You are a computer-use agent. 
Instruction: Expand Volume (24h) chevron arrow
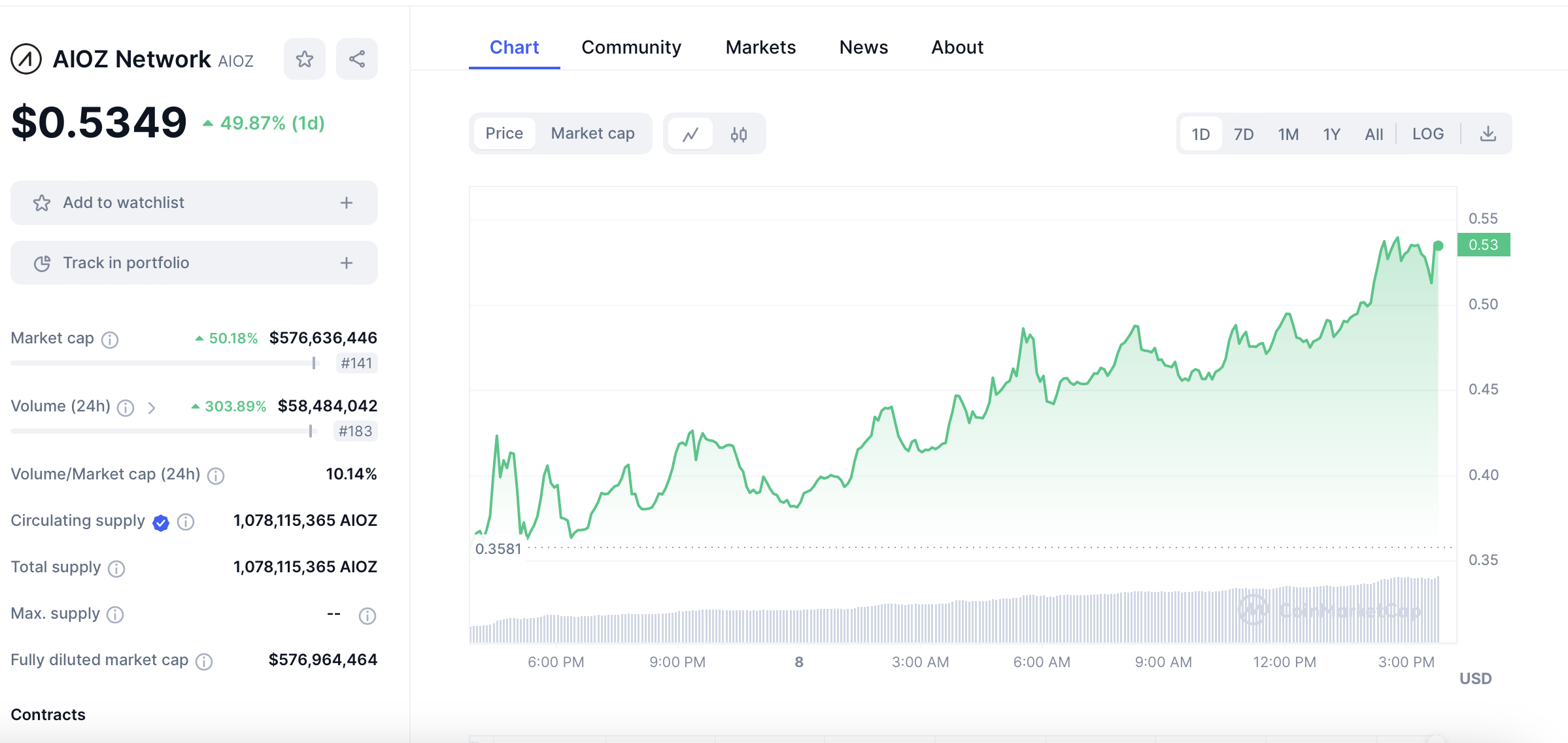click(x=152, y=408)
